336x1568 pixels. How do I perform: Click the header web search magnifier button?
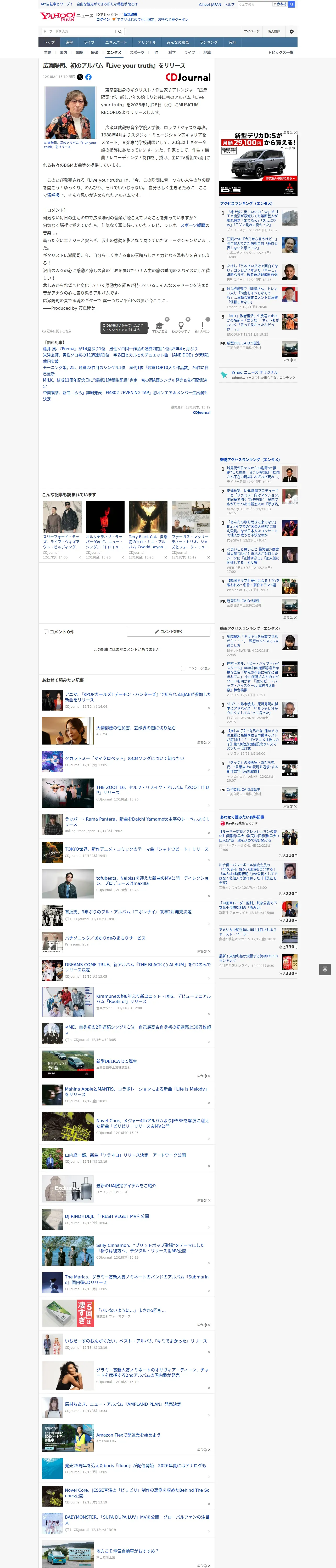(x=292, y=4)
